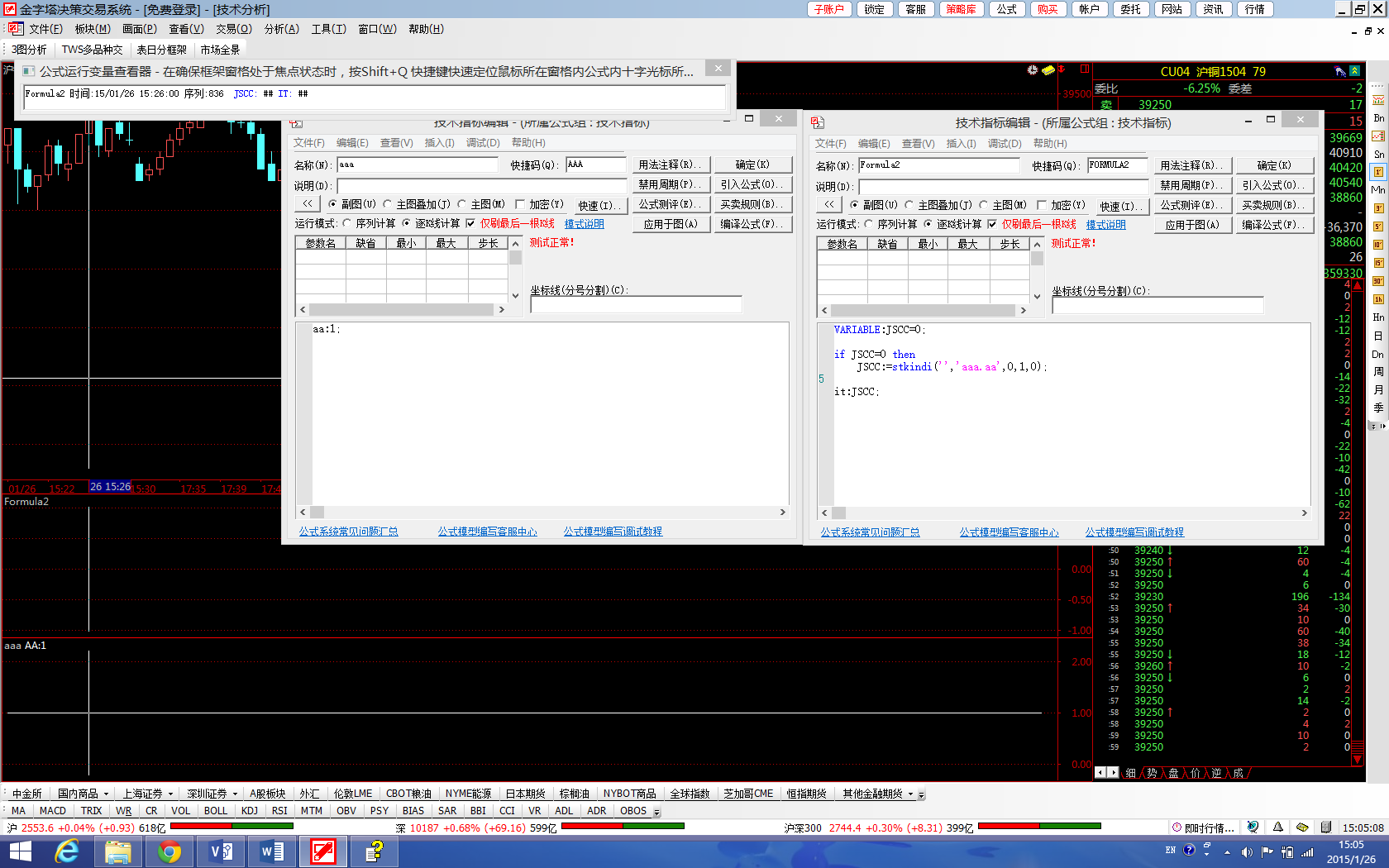Screen dimensions: 1389x868
Task: Toggle 加密 checkbox in aaa editor
Action: pos(520,204)
